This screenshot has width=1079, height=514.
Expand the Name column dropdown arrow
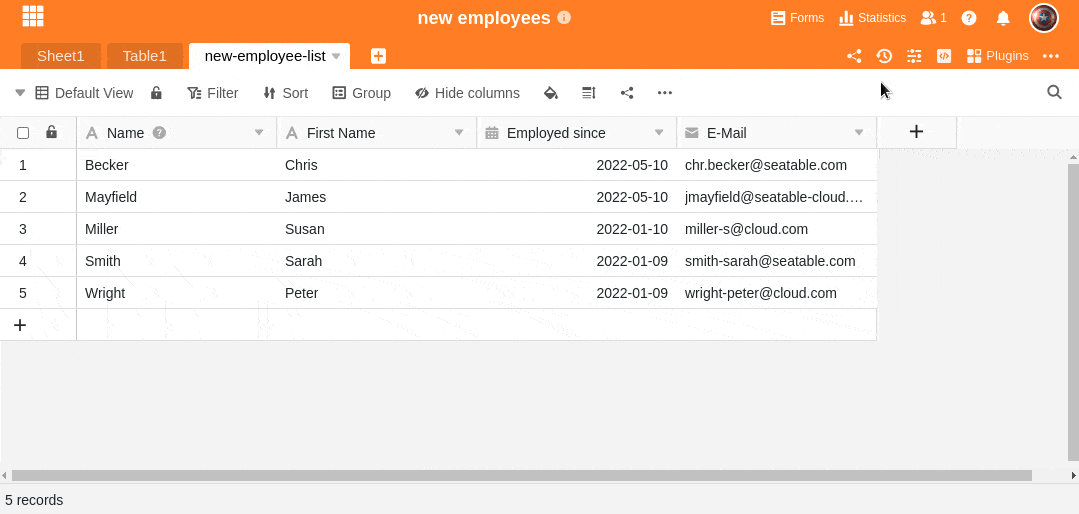coord(259,132)
